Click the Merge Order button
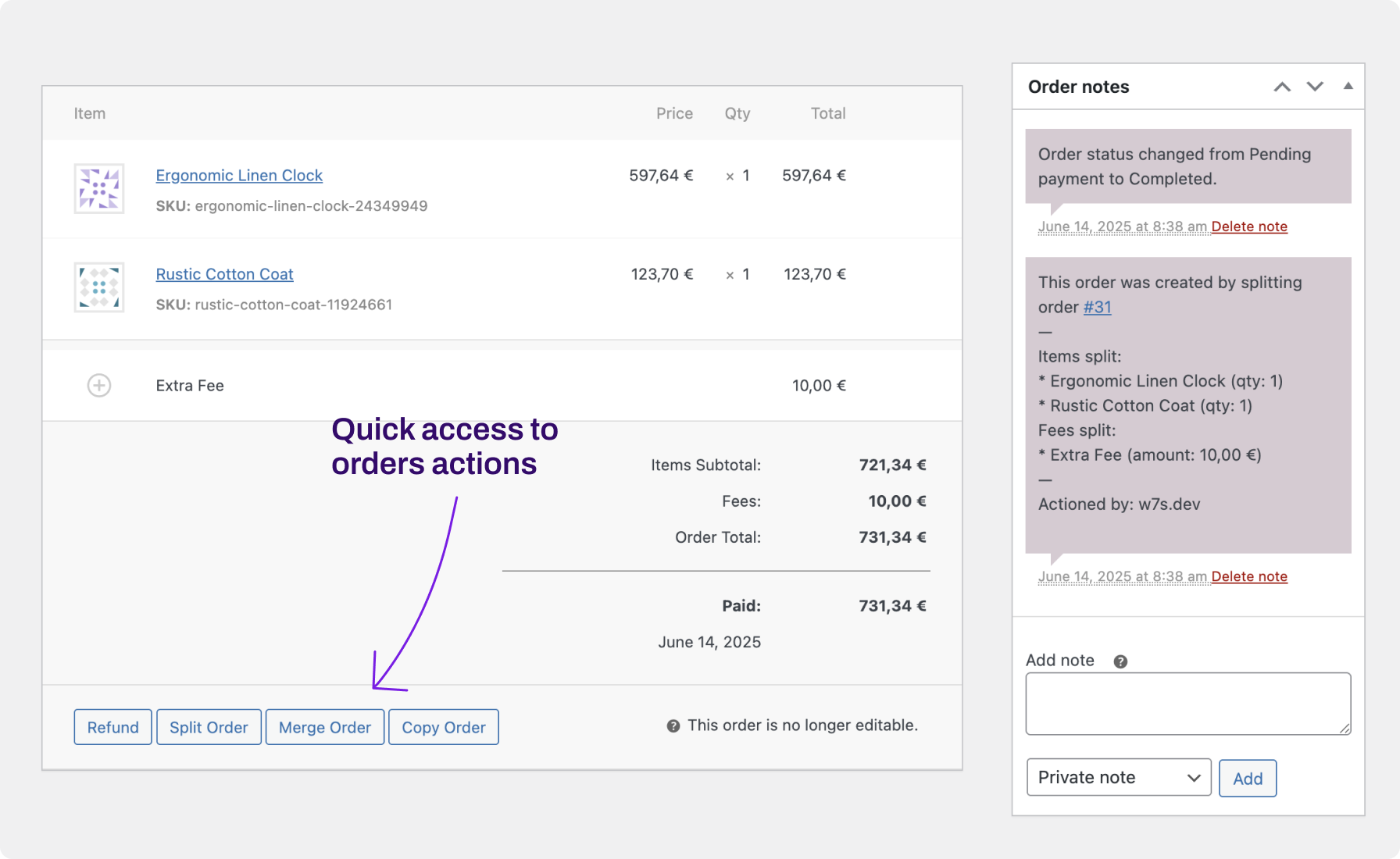 point(325,726)
